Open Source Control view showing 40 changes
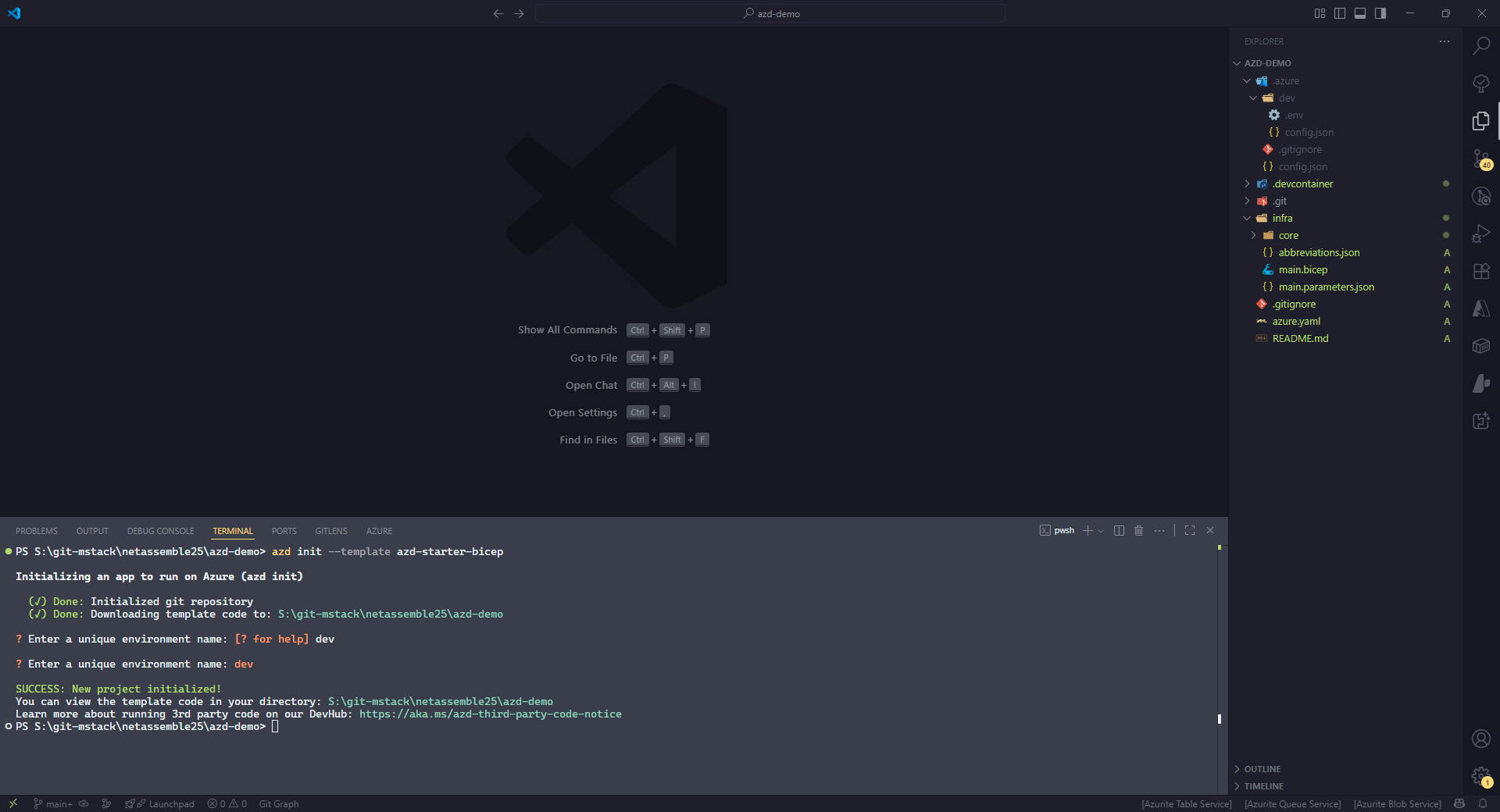Image resolution: width=1500 pixels, height=812 pixels. pyautogui.click(x=1481, y=160)
